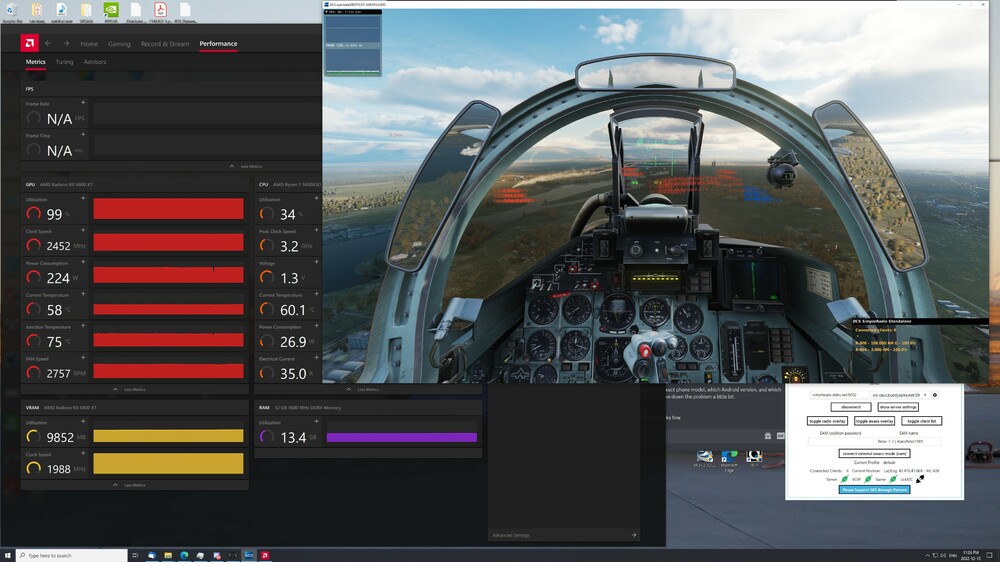The height and width of the screenshot is (562, 1000).
Task: Click toggle awacs overlay button
Action: pos(874,421)
